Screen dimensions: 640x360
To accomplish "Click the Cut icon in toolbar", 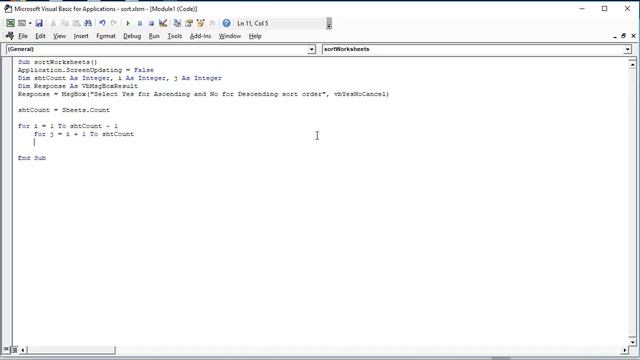I will tap(53, 23).
